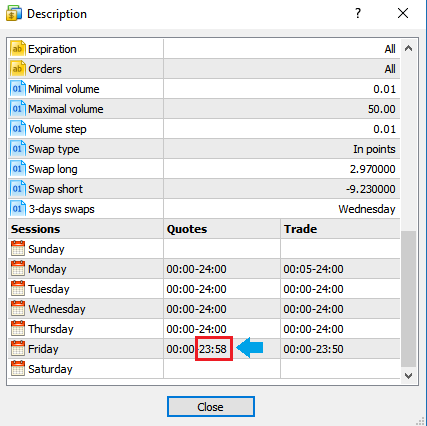Click the Expiration value All
Screen dimensions: 427x426
pyautogui.click(x=390, y=49)
